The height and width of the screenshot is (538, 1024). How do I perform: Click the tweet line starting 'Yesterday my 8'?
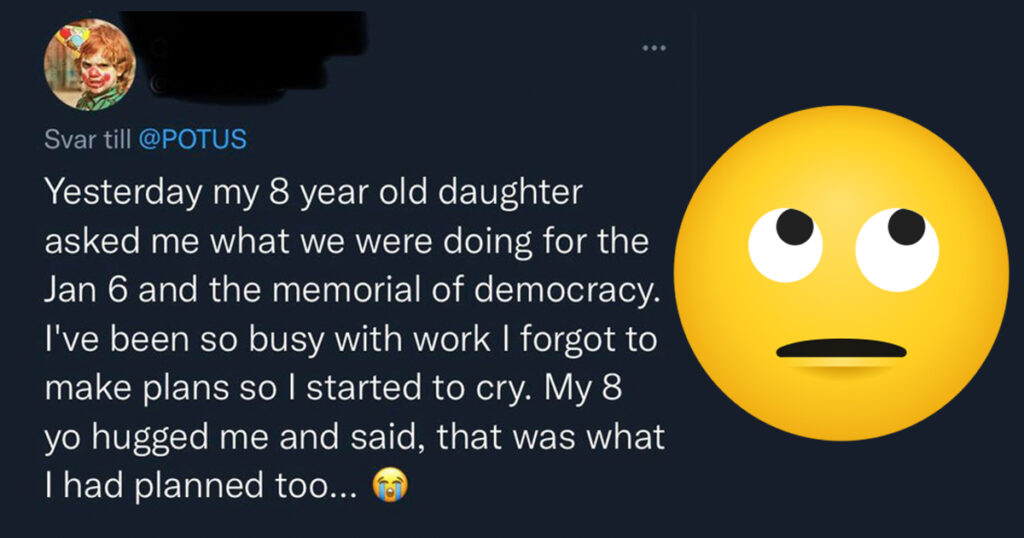click(x=313, y=194)
